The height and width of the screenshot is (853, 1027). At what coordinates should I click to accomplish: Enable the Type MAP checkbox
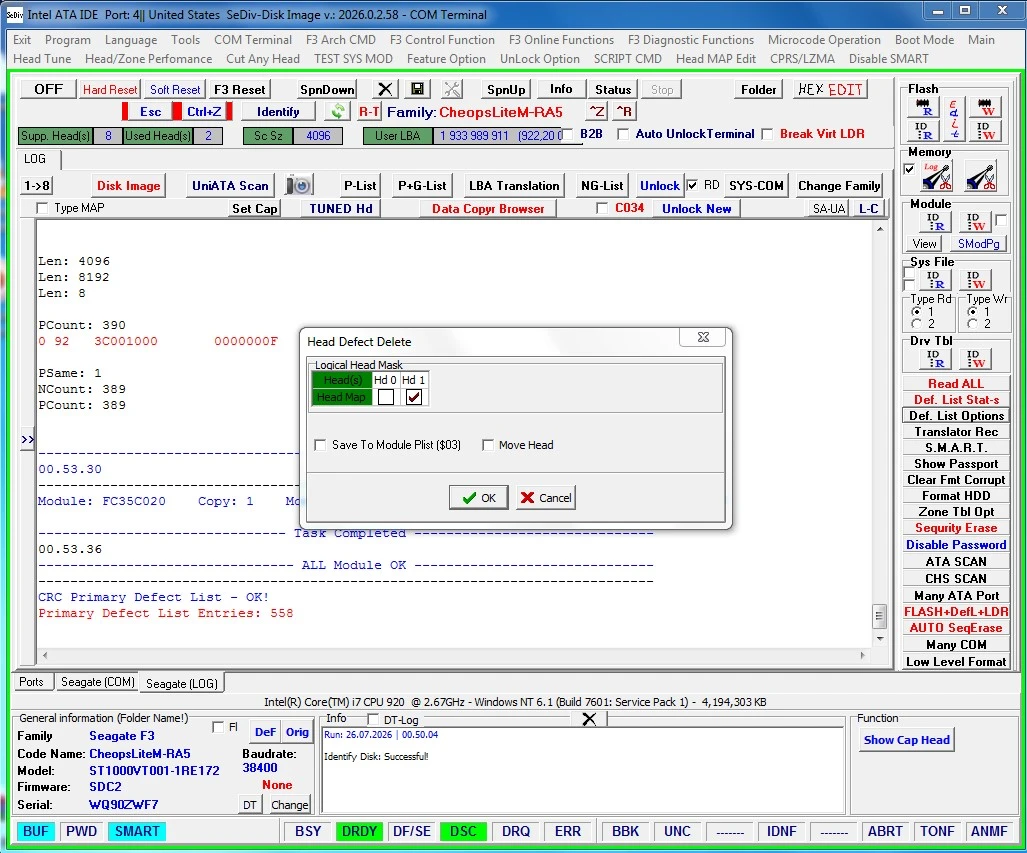pos(42,208)
